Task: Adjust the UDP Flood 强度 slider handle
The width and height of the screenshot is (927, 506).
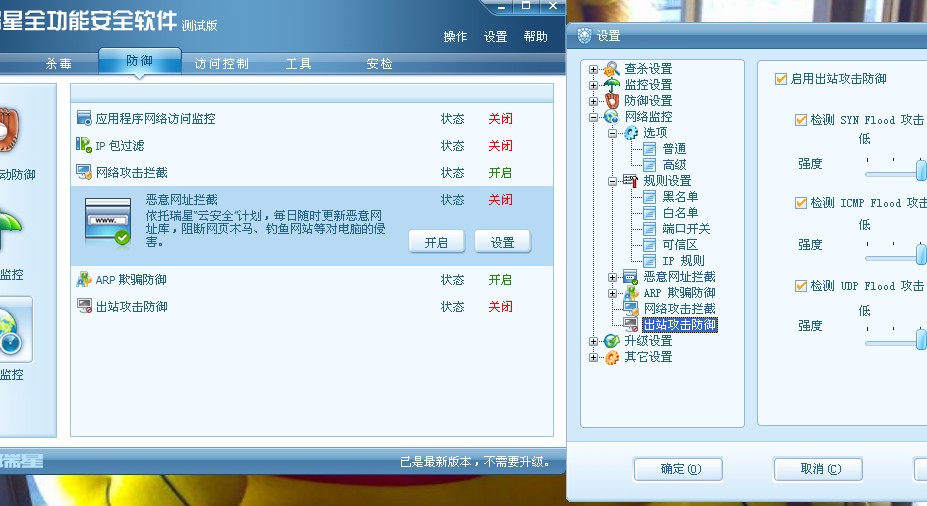Action: (920, 338)
